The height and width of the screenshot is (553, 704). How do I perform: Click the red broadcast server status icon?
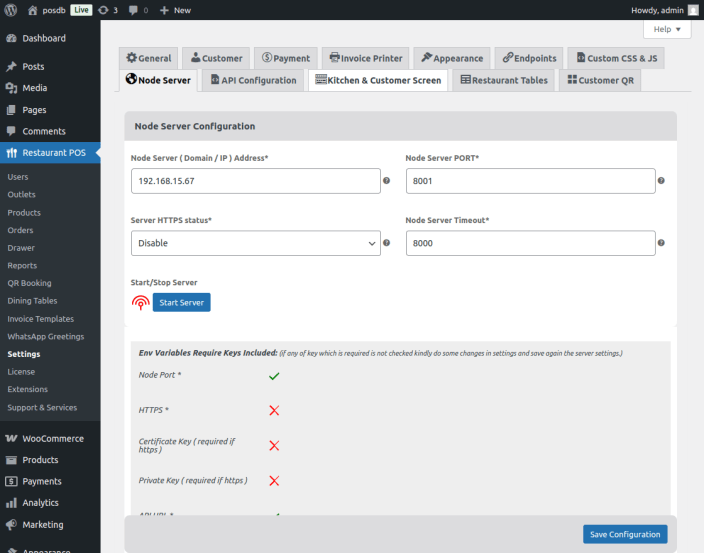click(x=140, y=302)
